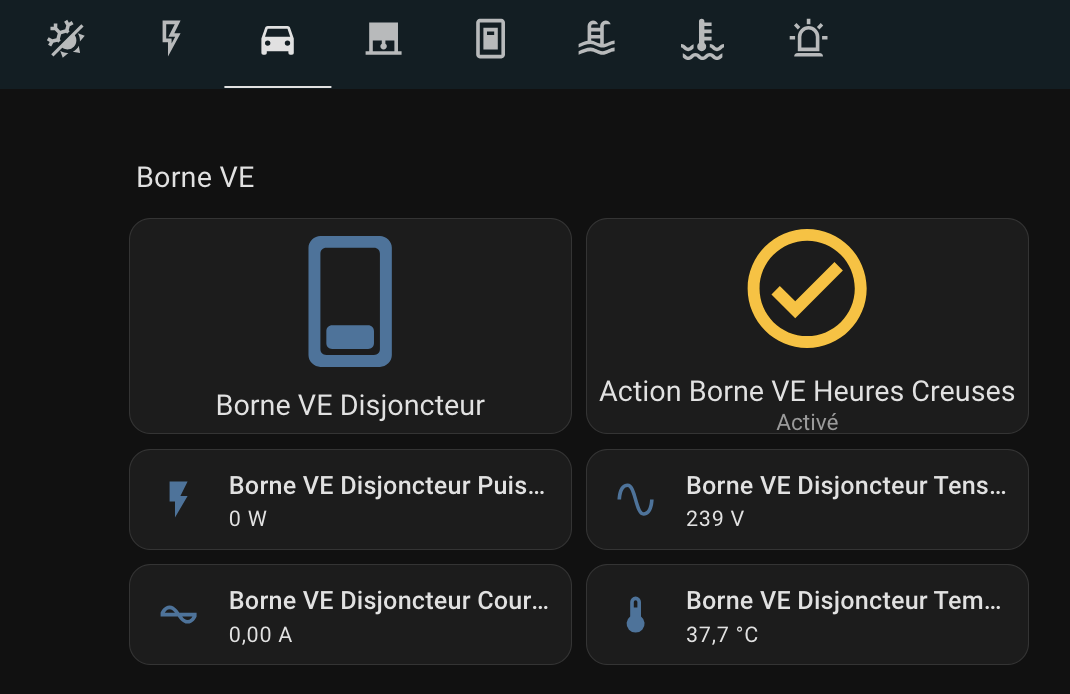1070x694 pixels.
Task: Switch to the electricity lightning bolt tab
Action: pos(172,40)
